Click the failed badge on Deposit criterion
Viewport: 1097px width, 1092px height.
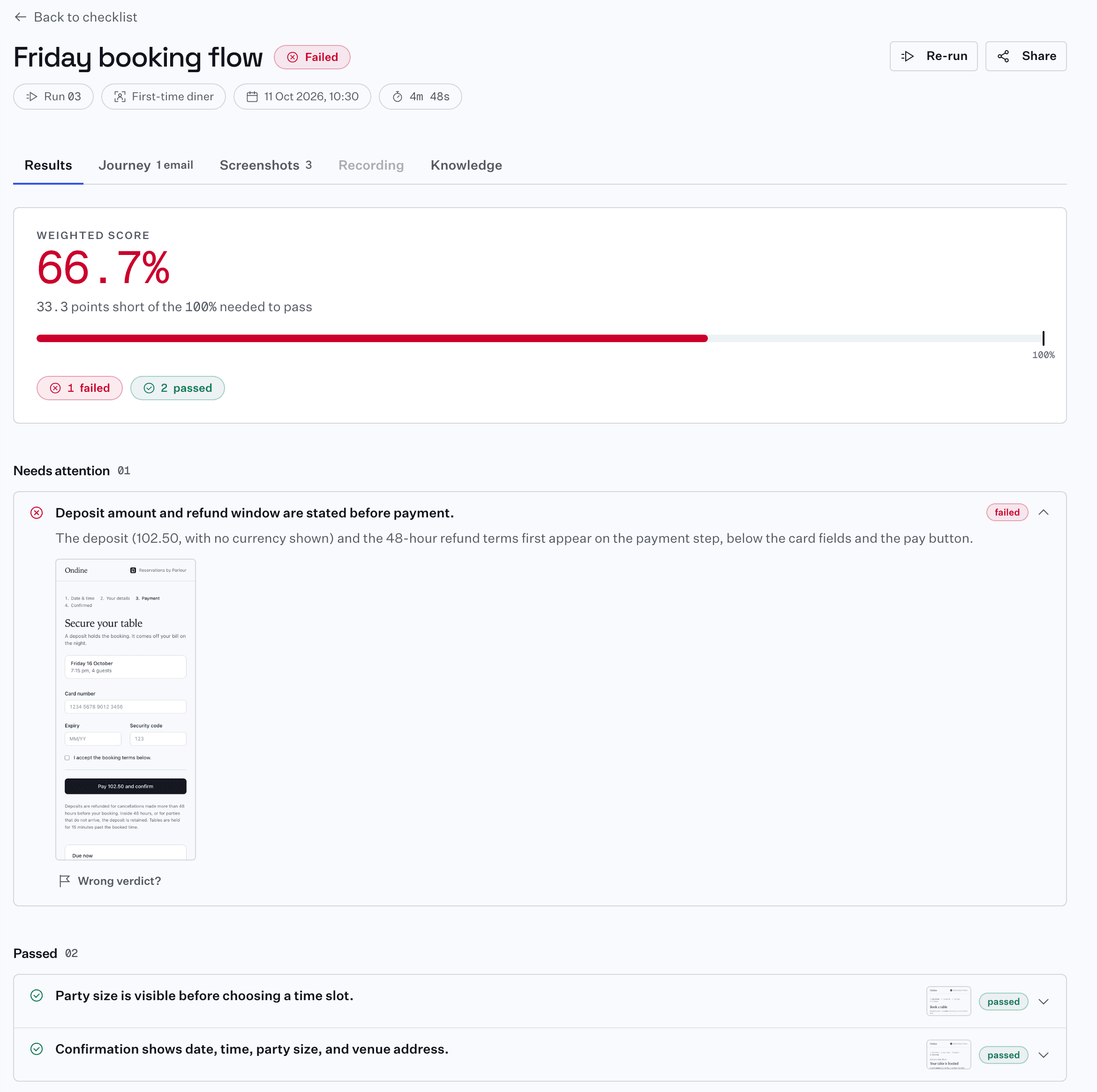click(1007, 513)
